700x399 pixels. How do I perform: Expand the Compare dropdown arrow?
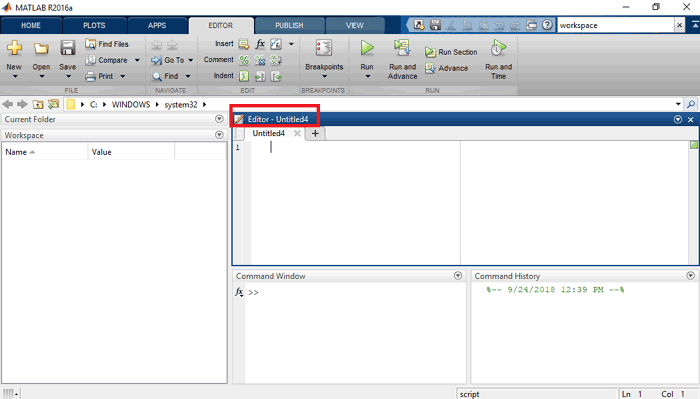[137, 60]
